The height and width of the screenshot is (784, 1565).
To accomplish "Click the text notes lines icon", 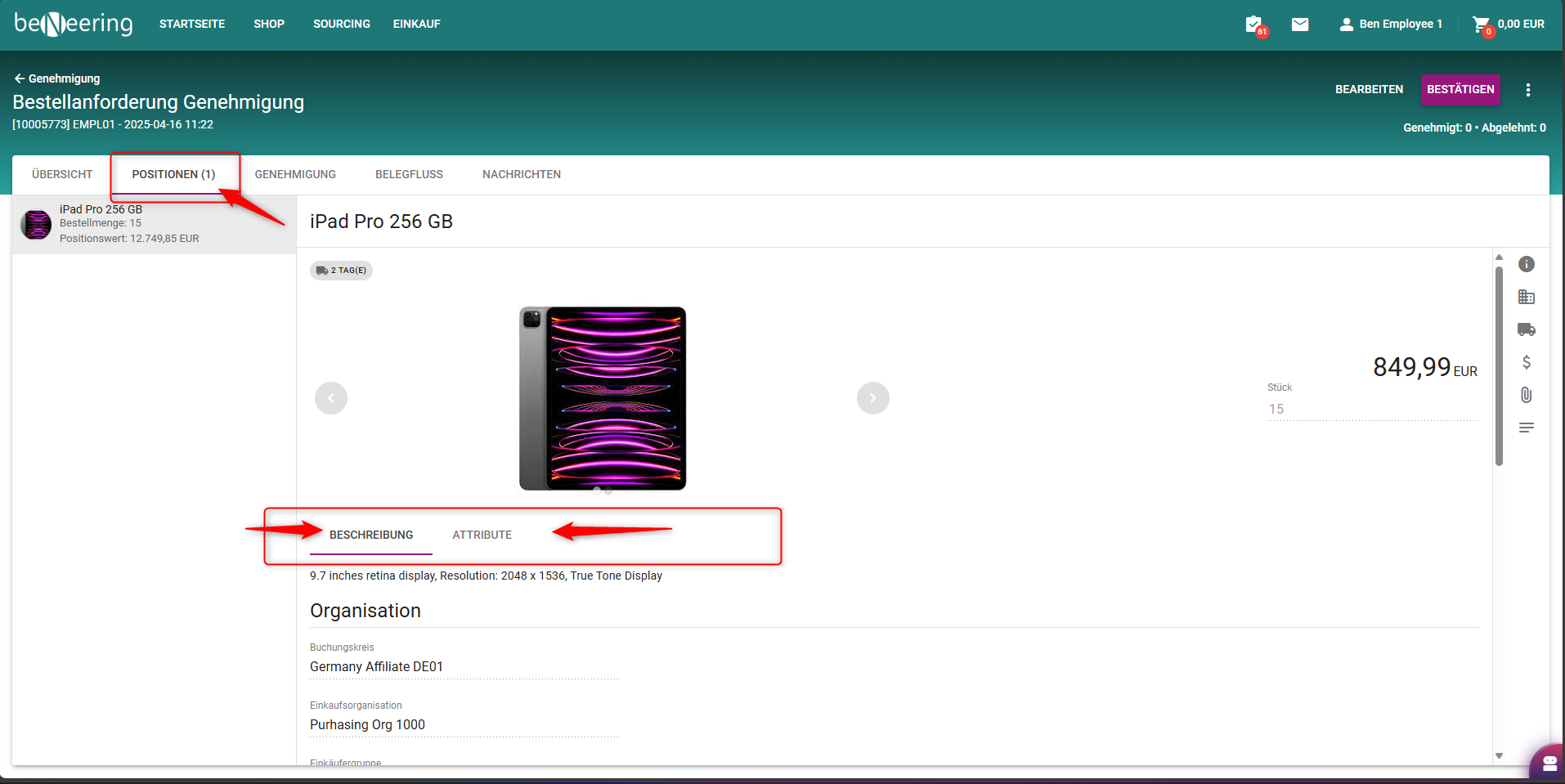I will (x=1527, y=428).
